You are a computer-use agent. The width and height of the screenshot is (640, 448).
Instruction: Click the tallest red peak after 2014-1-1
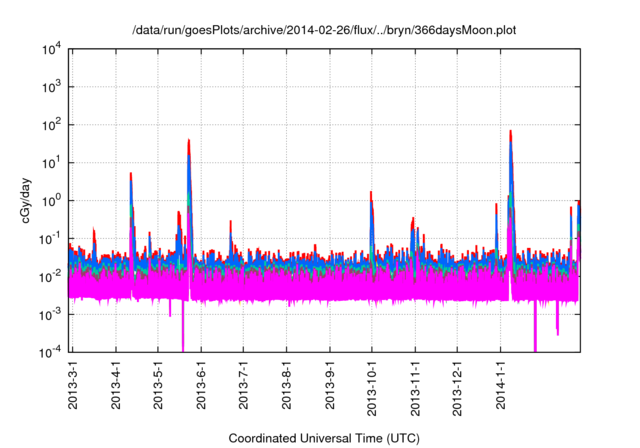511,133
